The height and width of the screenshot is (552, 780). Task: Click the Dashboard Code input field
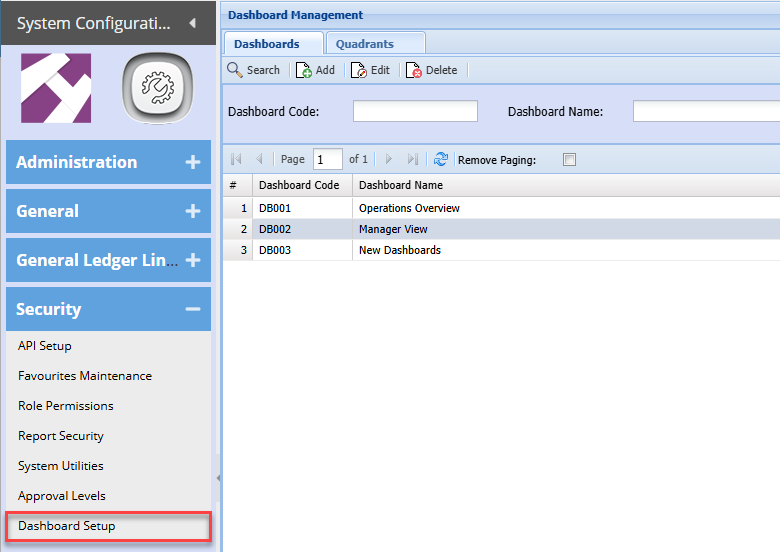[x=415, y=111]
